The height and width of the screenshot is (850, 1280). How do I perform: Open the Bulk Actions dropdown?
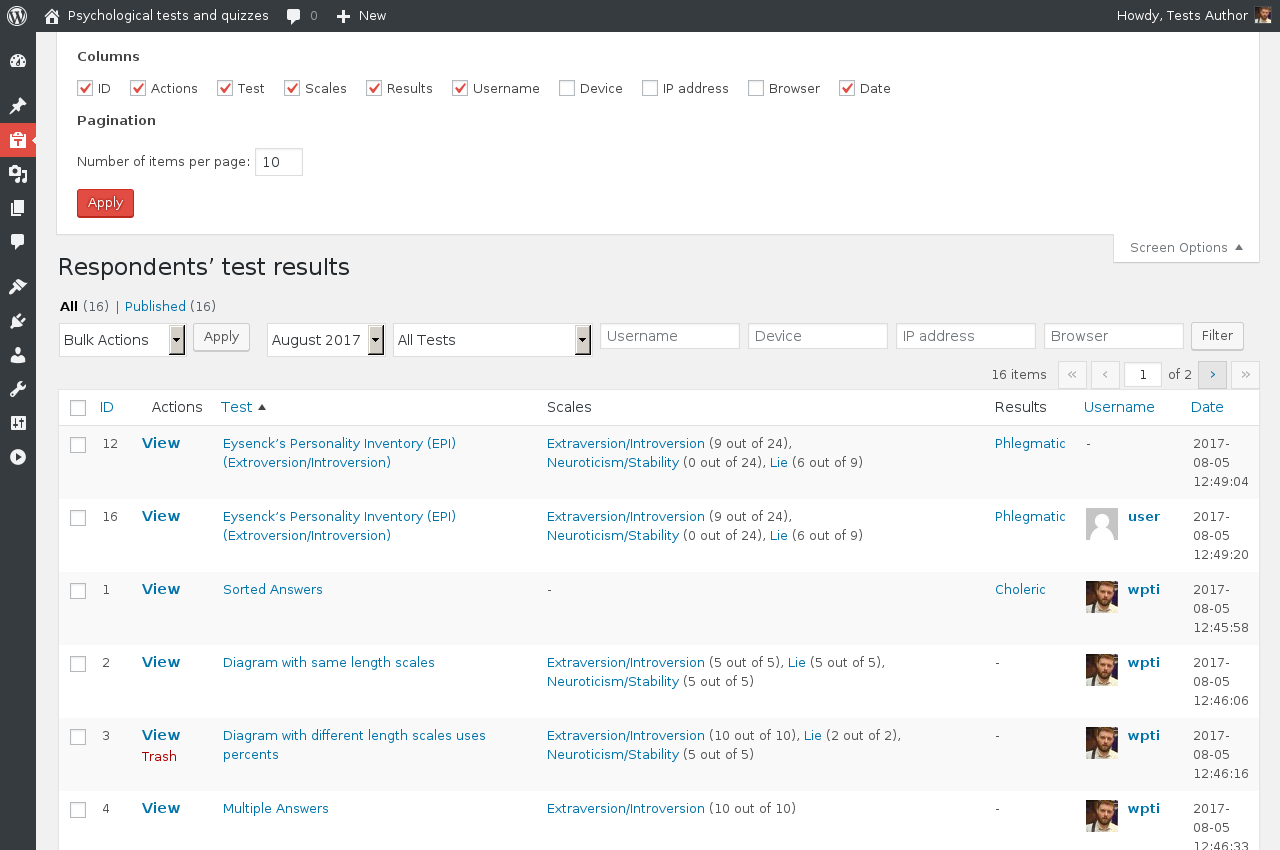pyautogui.click(x=122, y=340)
